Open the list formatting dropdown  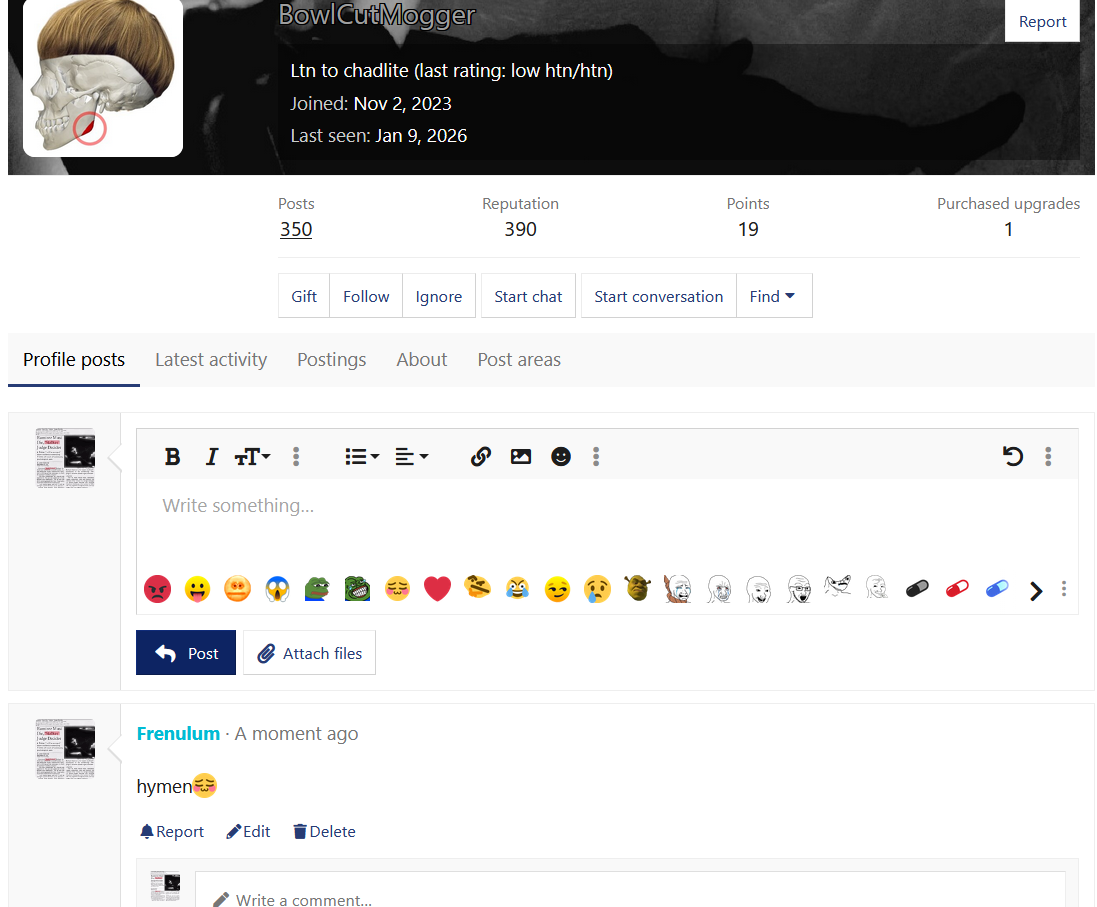coord(361,456)
